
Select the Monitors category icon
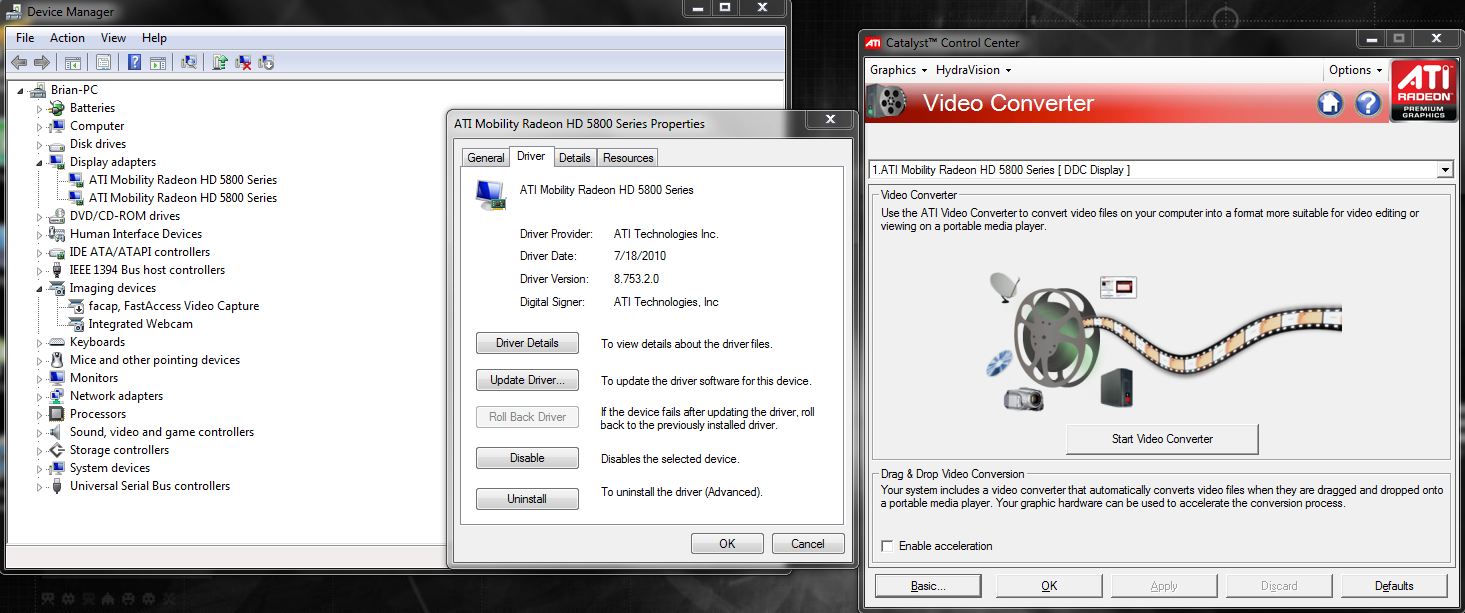[x=57, y=378]
